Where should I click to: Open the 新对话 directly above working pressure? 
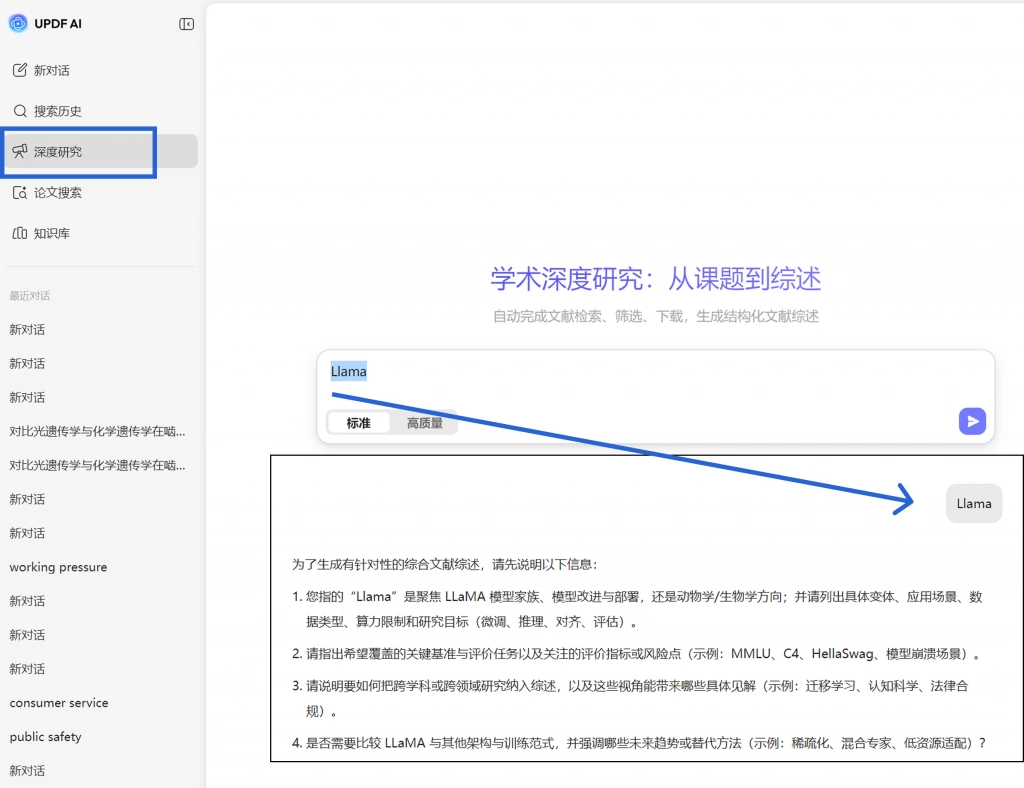27,533
